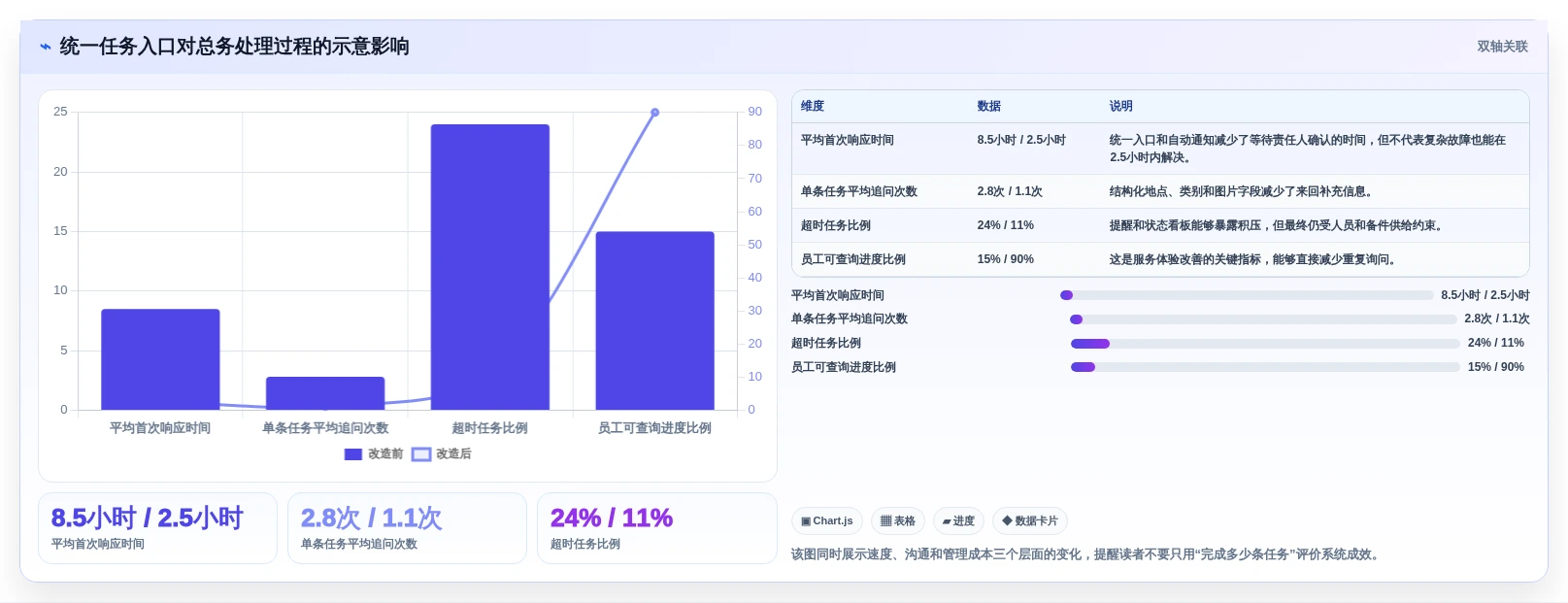This screenshot has width=1568, height=603.
Task: Click the 单条任务平均追问次数 progress bar
Action: pyautogui.click(x=1264, y=318)
